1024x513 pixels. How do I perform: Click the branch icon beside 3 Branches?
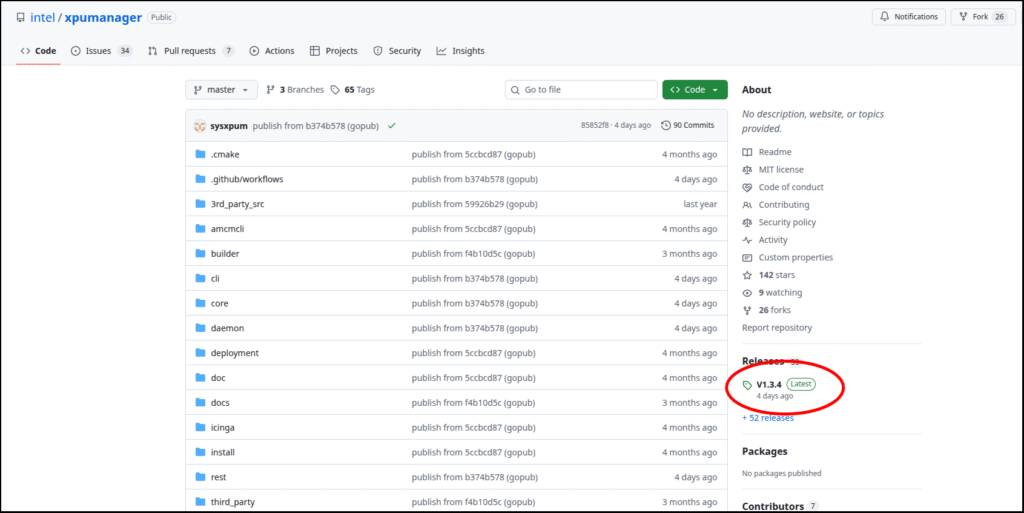tap(271, 90)
